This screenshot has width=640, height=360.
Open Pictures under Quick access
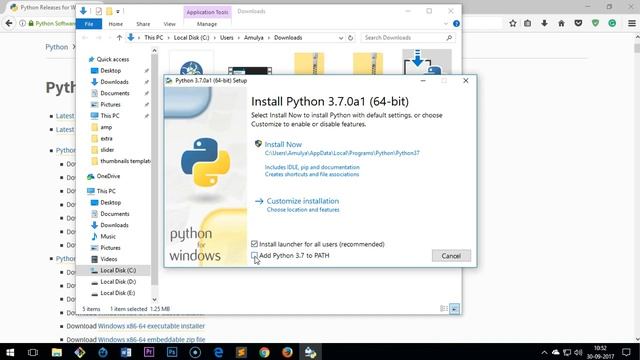click(x=110, y=104)
